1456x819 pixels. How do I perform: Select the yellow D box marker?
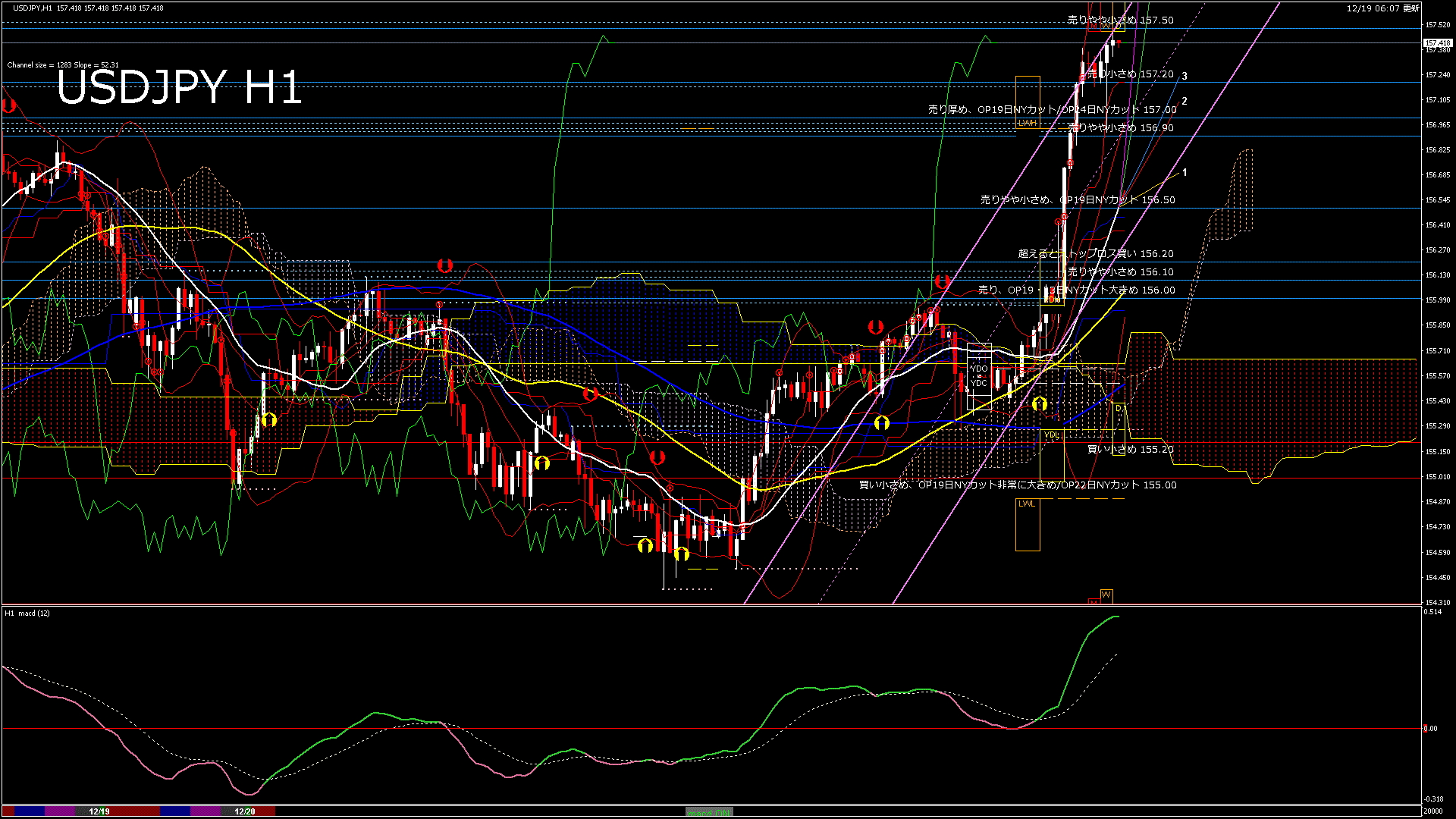1119,409
